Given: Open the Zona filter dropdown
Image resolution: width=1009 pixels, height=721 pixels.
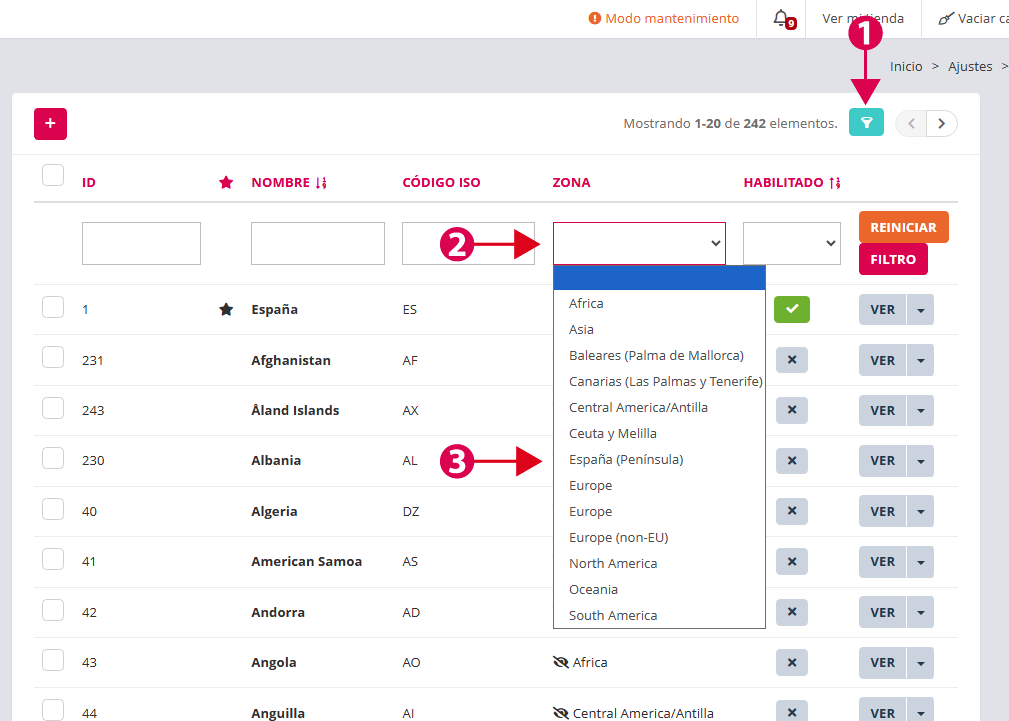Looking at the screenshot, I should tap(639, 243).
